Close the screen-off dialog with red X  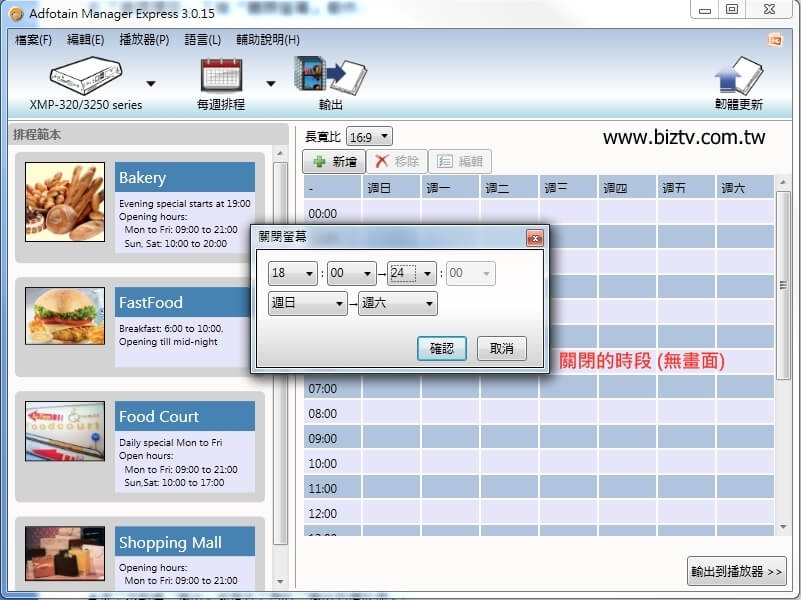pyautogui.click(x=534, y=237)
